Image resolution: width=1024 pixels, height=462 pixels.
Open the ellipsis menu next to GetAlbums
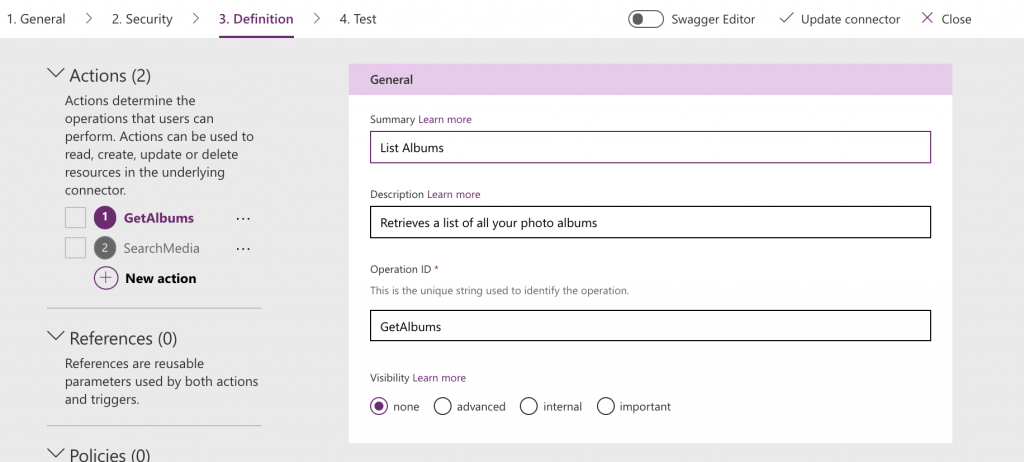[243, 218]
